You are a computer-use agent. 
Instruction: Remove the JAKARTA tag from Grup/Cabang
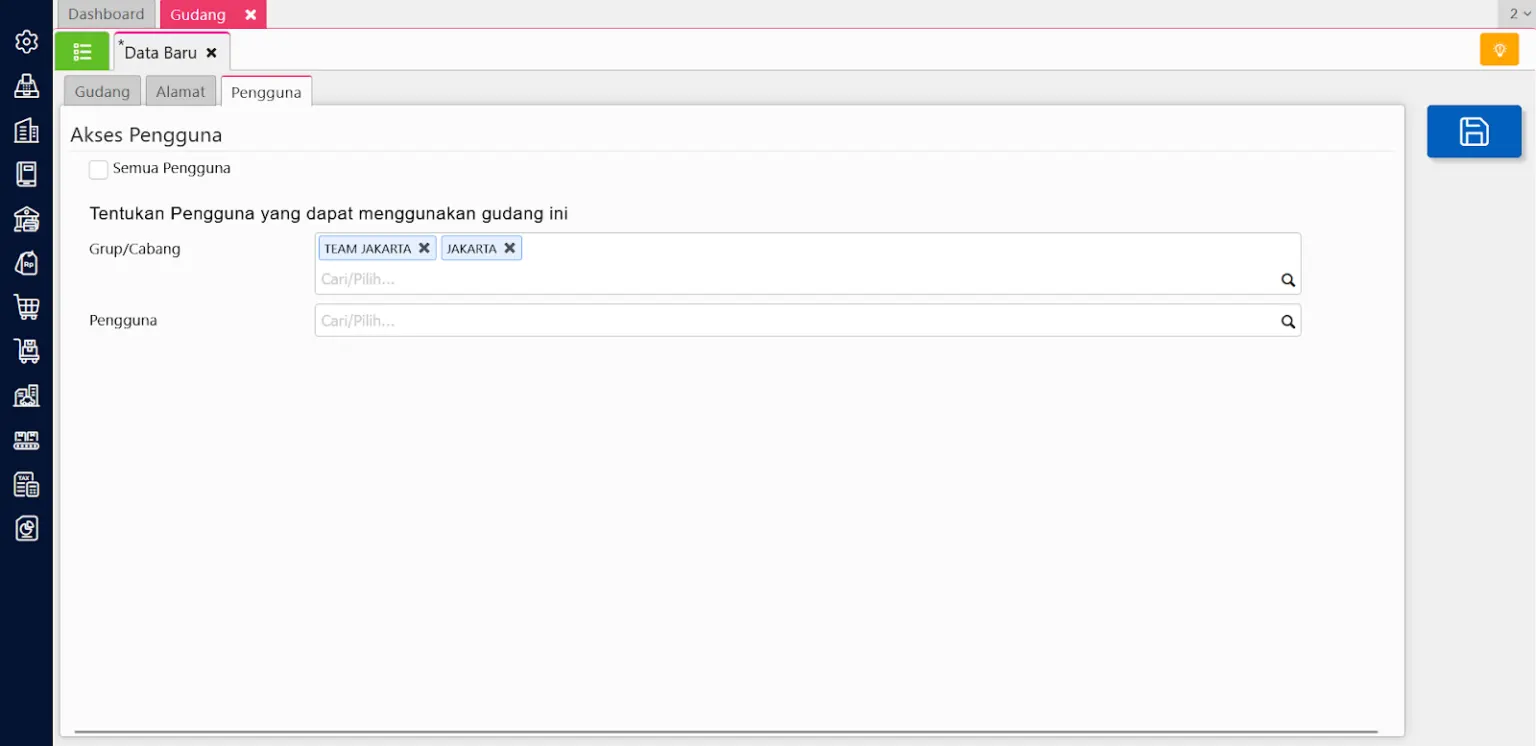click(509, 248)
